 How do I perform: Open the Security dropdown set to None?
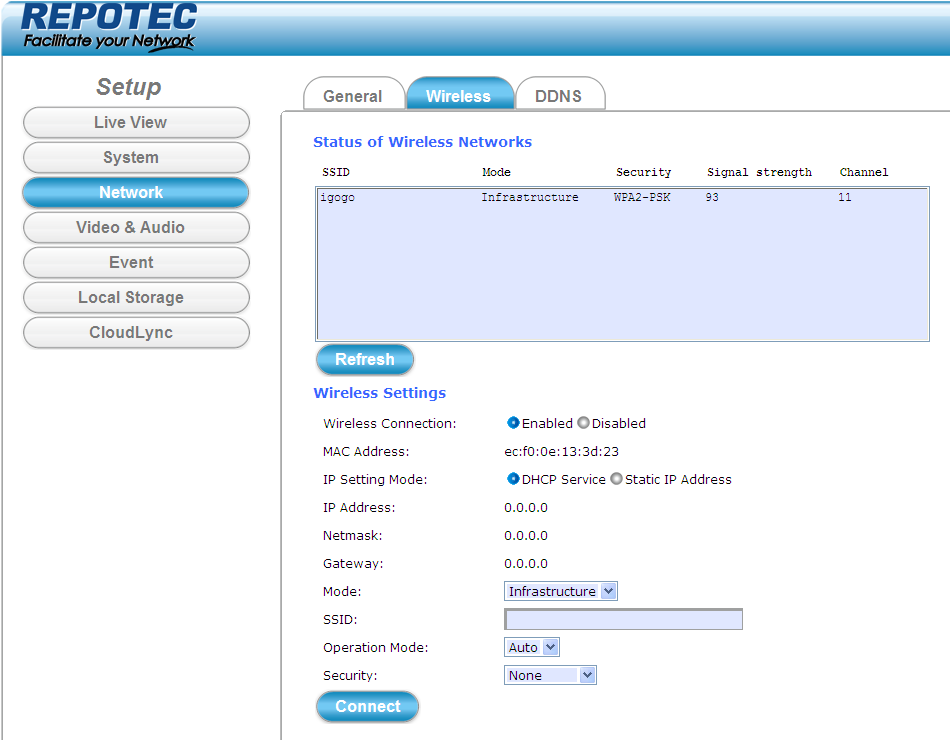coord(550,675)
